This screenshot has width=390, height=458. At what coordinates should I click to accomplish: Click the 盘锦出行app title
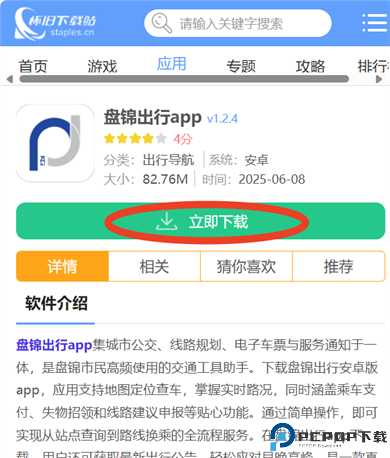[x=153, y=117]
